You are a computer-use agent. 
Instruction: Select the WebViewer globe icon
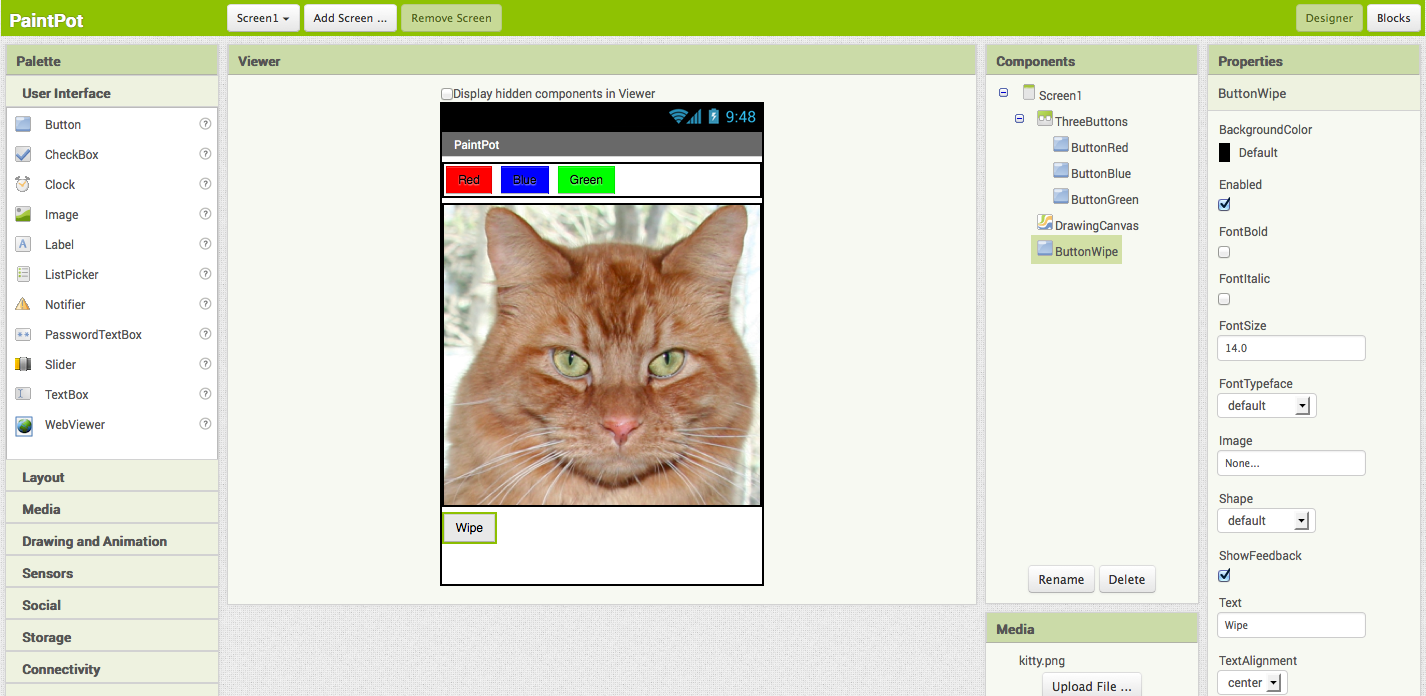coord(23,425)
